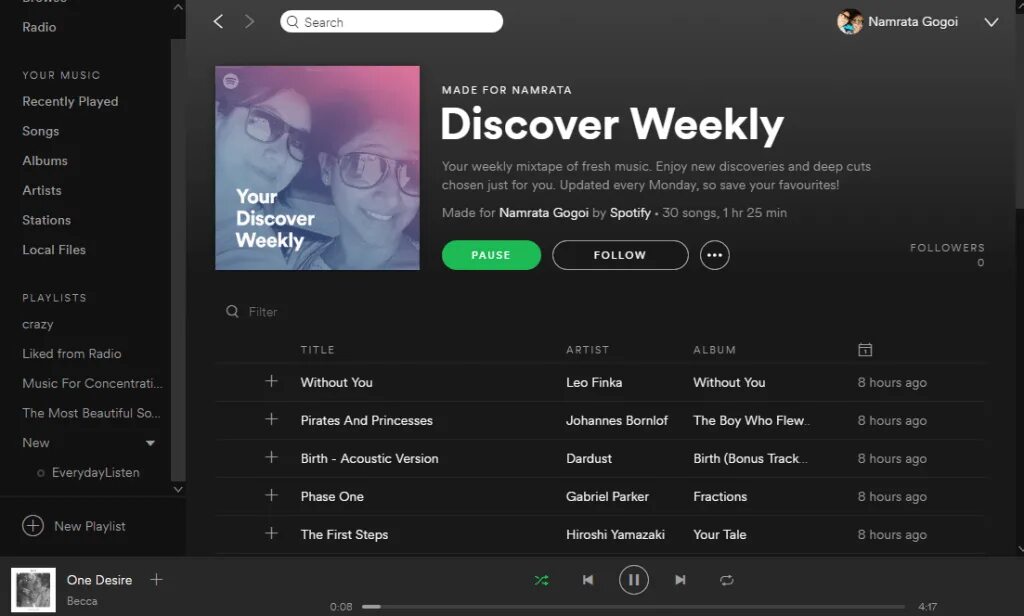Add One Desire to your library
The height and width of the screenshot is (616, 1024).
tap(156, 579)
